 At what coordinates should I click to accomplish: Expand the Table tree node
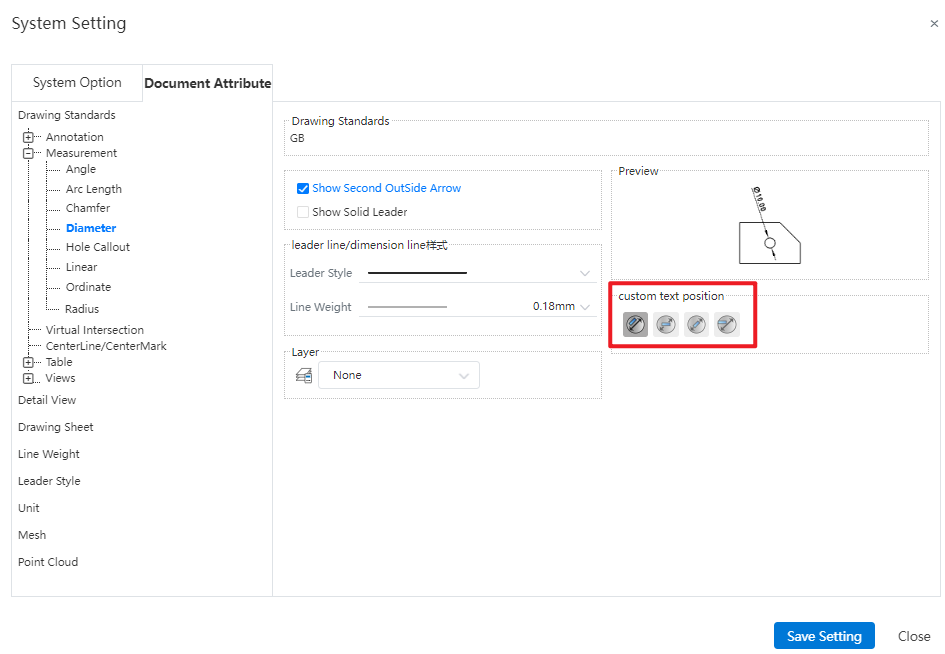[28, 362]
